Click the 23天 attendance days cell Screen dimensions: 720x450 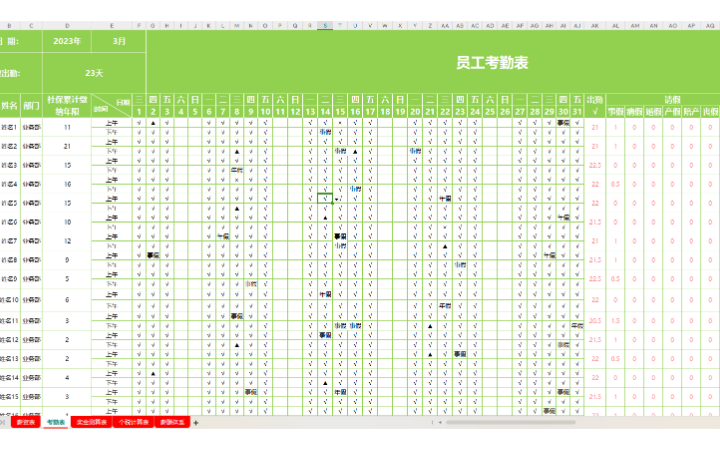pyautogui.click(x=94, y=73)
